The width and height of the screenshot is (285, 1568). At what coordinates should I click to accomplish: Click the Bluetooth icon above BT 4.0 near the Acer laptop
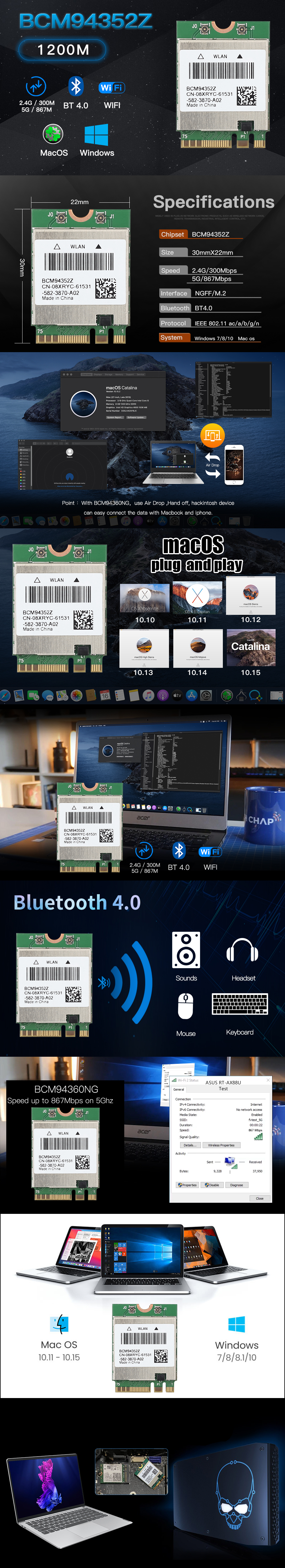178,850
